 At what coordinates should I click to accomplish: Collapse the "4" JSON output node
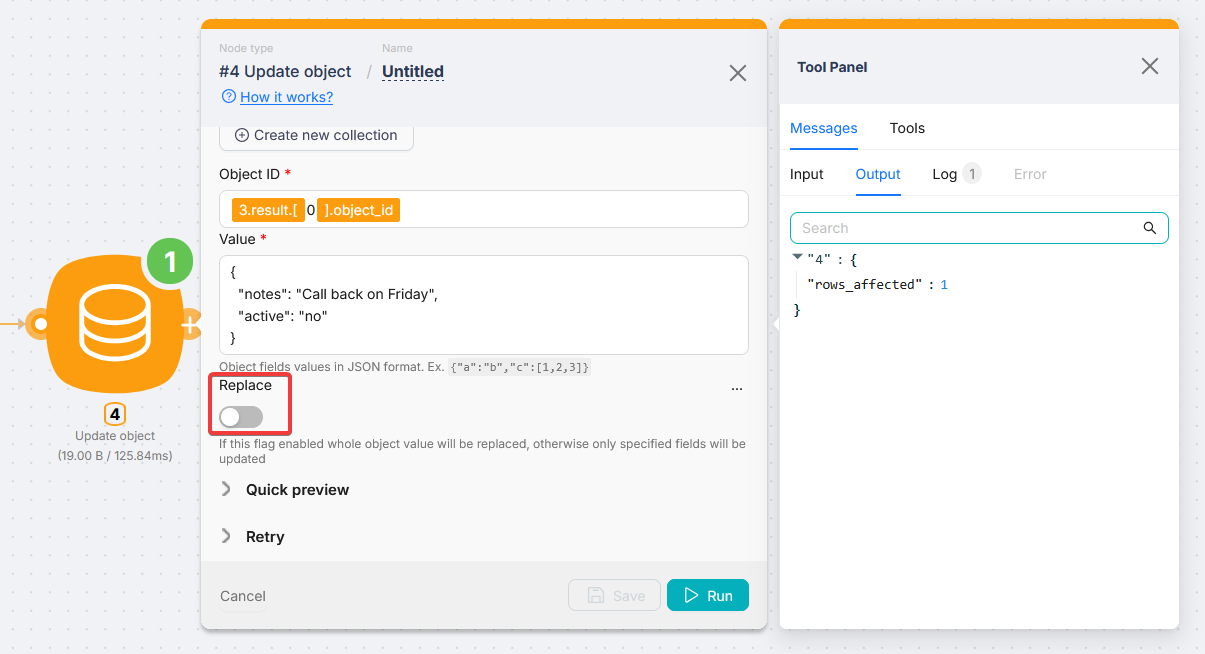click(x=797, y=258)
